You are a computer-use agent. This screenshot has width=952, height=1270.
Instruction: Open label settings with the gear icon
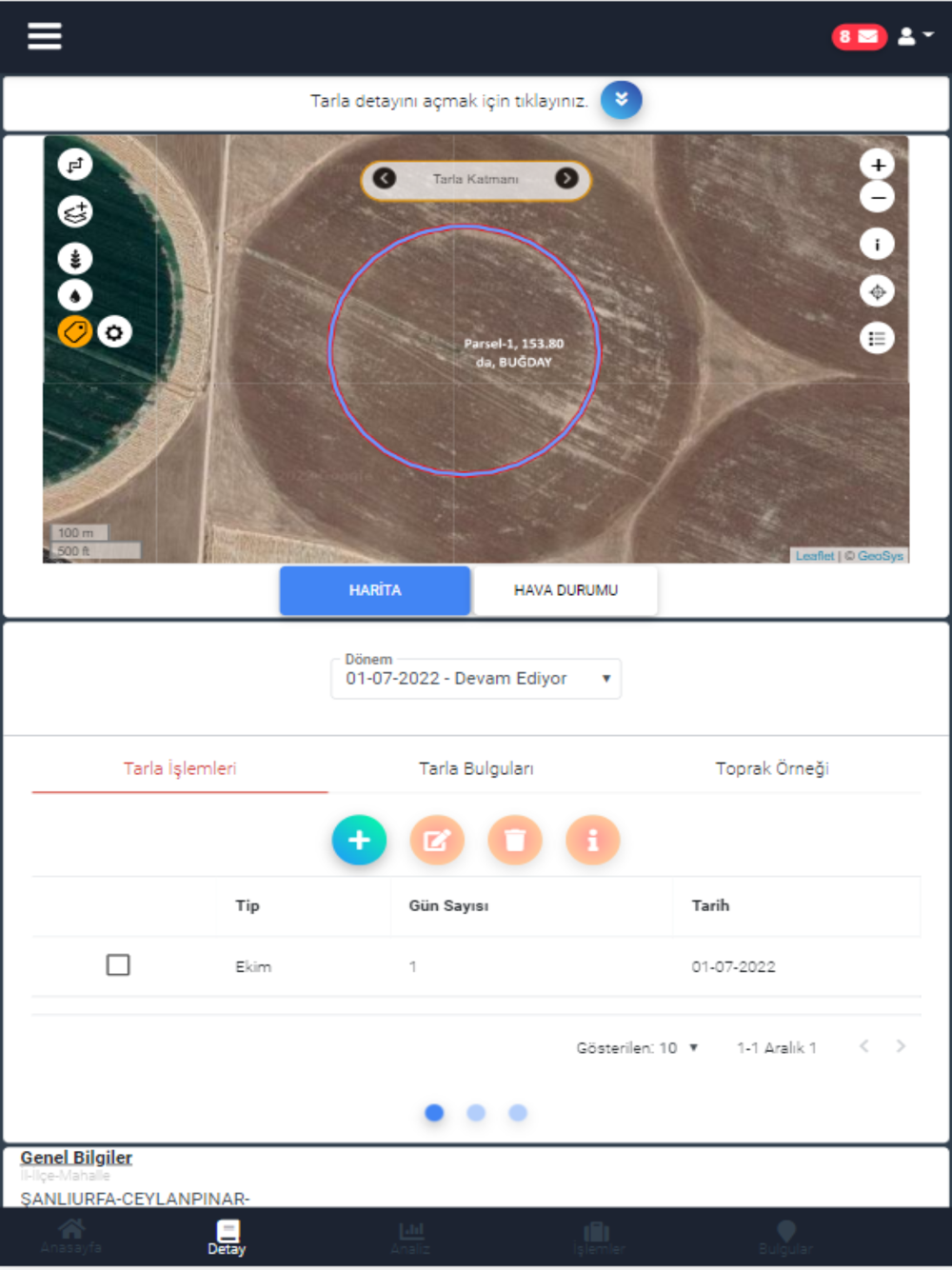[x=114, y=332]
